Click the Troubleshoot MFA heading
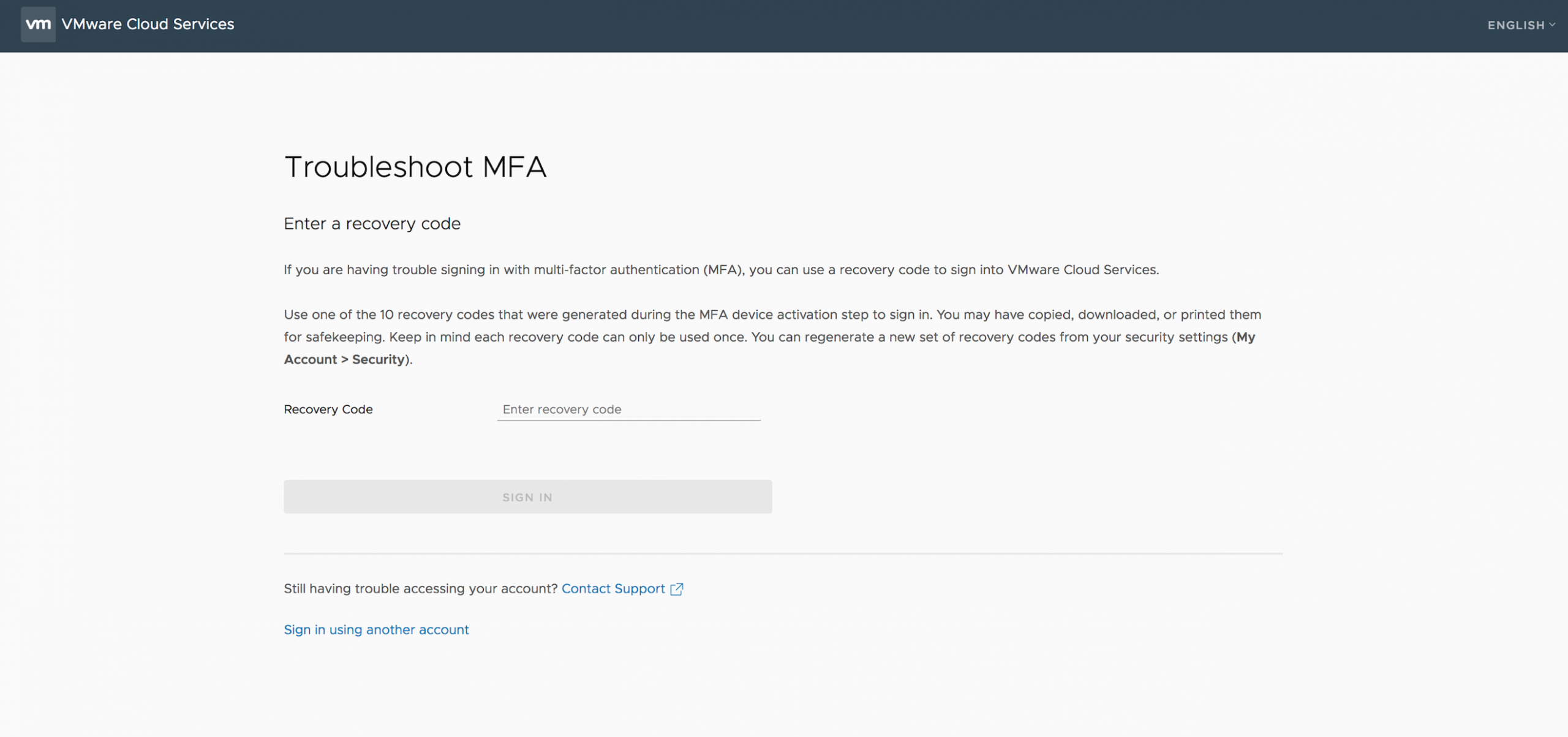1568x737 pixels. [415, 166]
